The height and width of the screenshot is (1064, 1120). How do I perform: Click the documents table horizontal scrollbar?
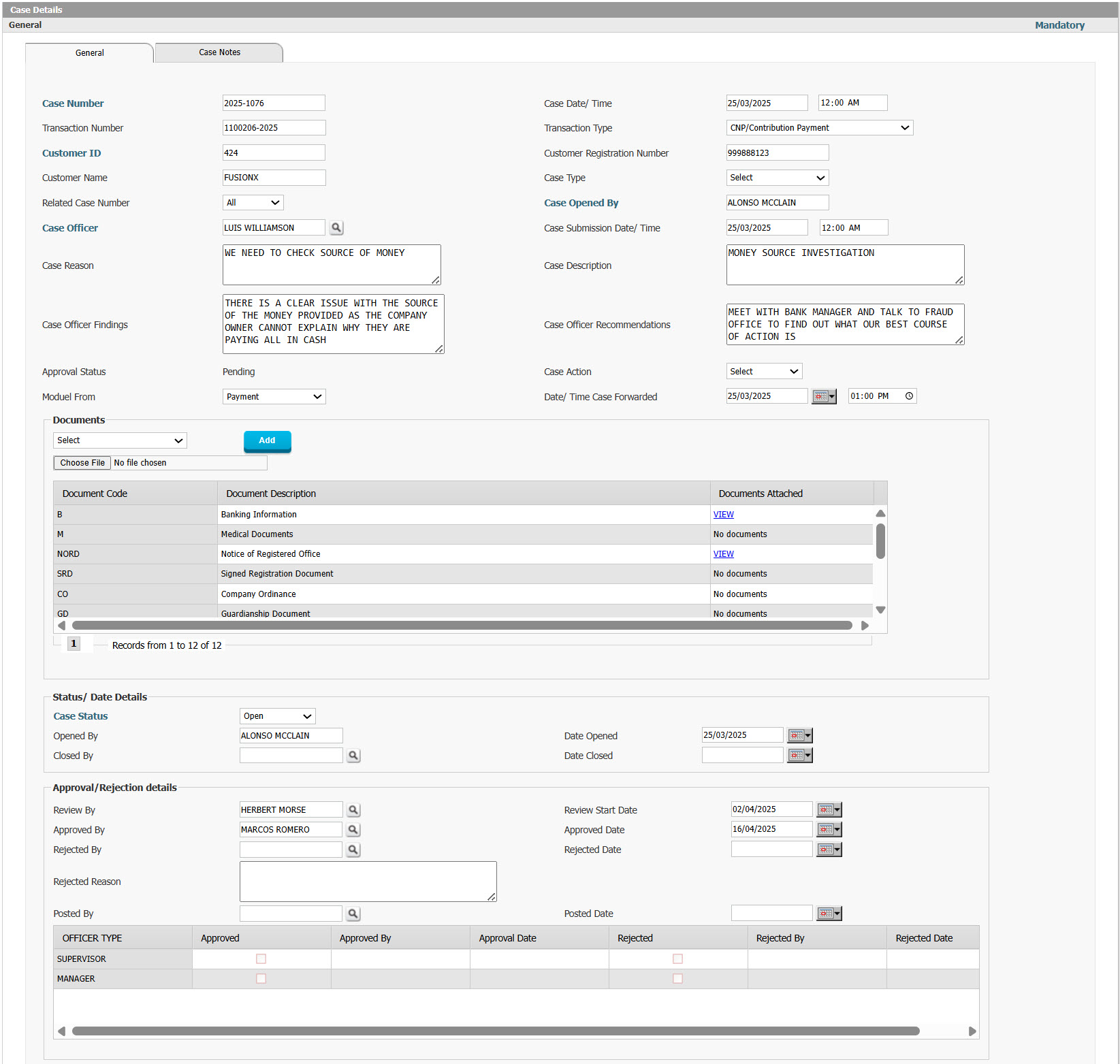tap(462, 626)
